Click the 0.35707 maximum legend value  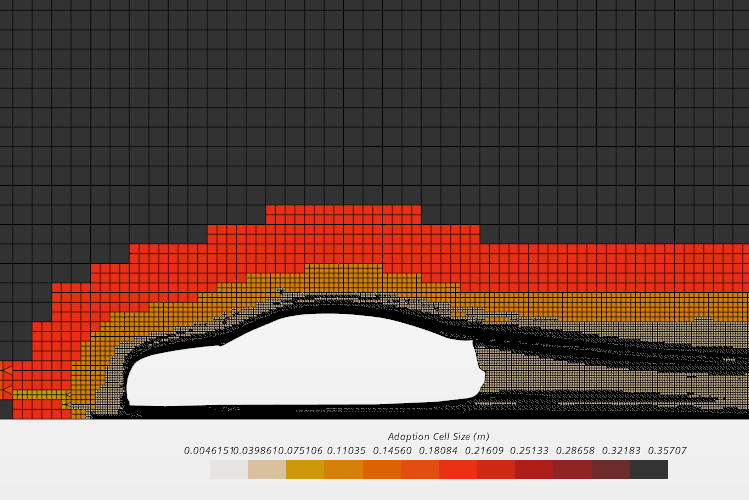point(667,451)
